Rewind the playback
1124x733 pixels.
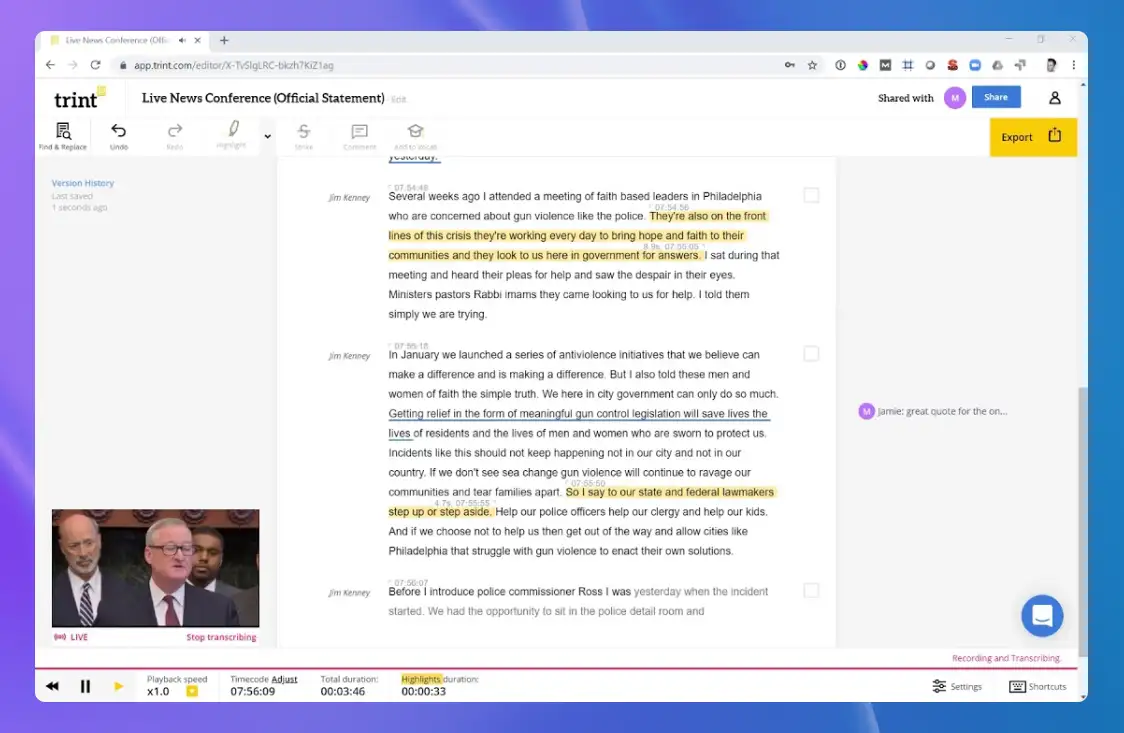(x=52, y=686)
